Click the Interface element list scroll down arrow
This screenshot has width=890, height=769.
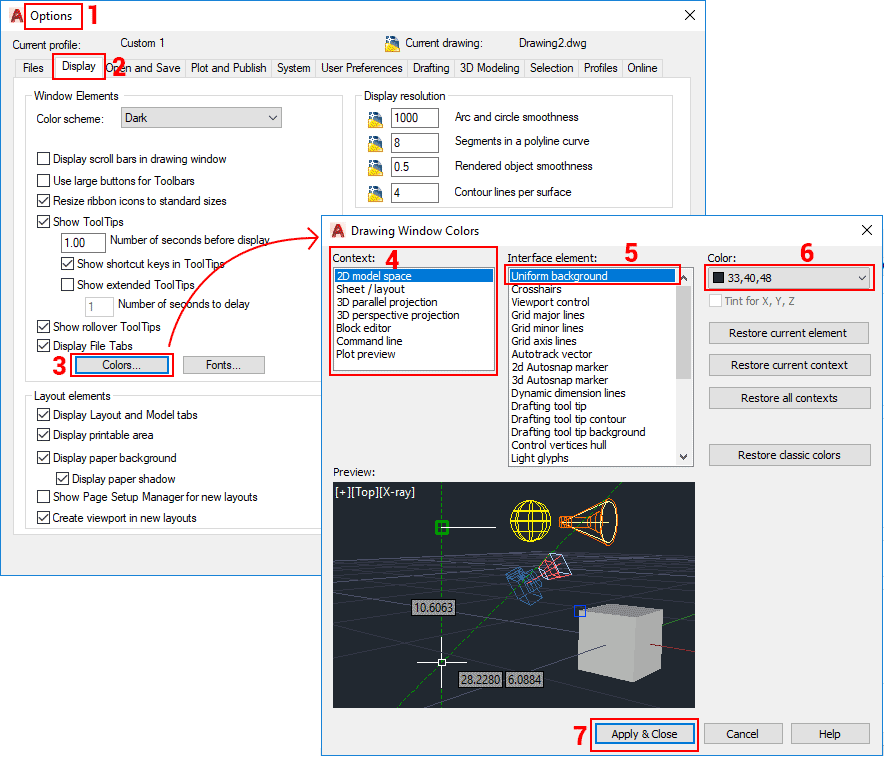pos(684,457)
